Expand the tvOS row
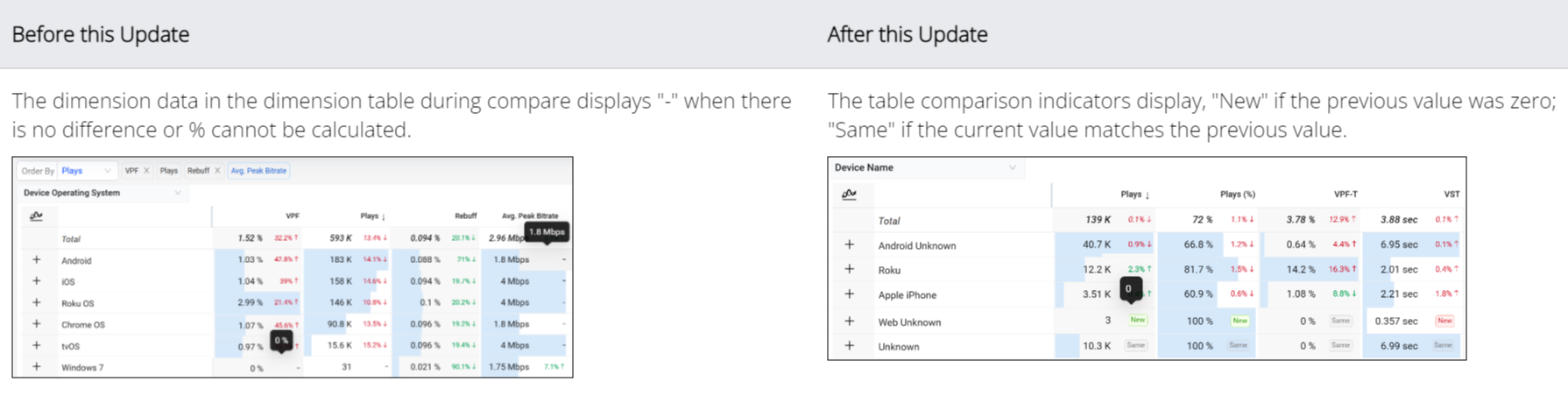 (x=36, y=346)
